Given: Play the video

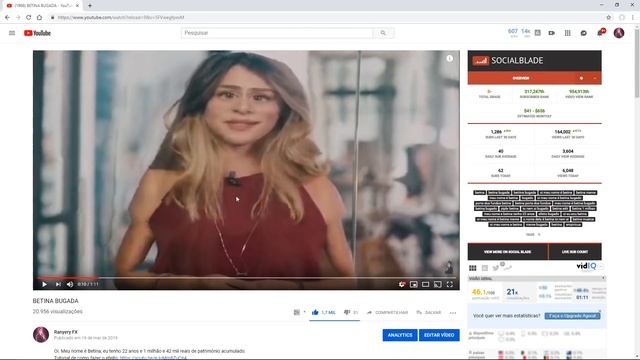Looking at the screenshot, I should (44, 284).
